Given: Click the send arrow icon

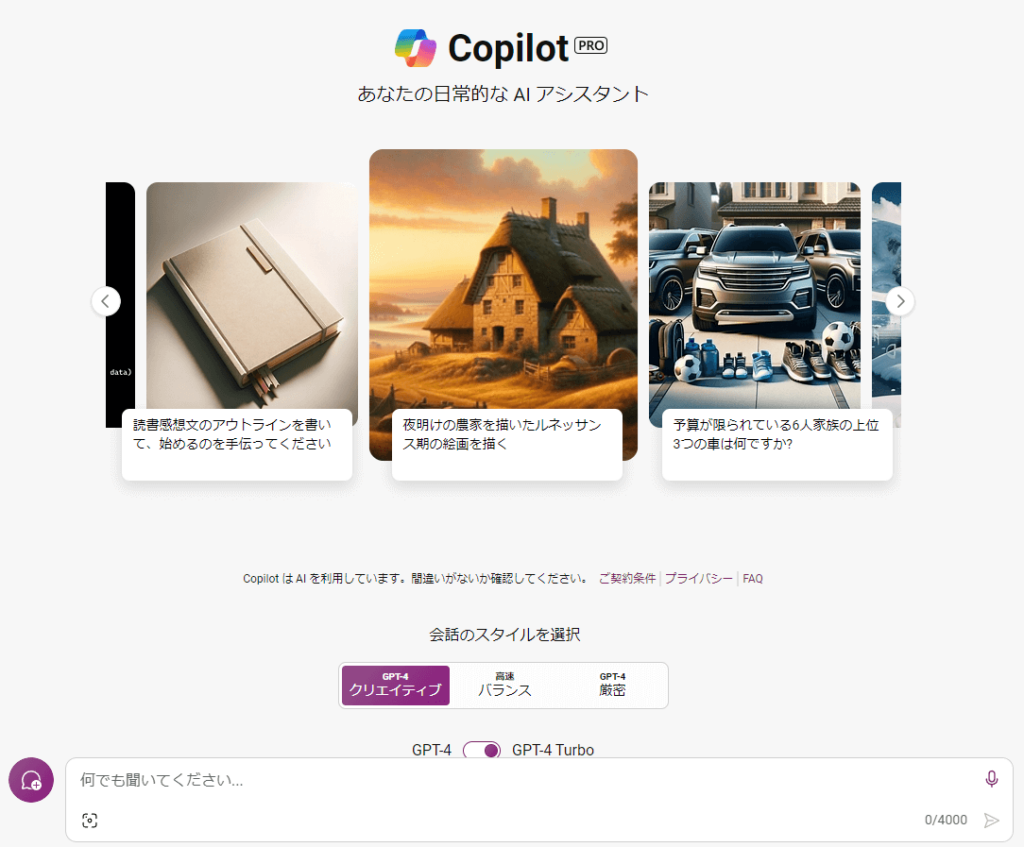Looking at the screenshot, I should 991,820.
